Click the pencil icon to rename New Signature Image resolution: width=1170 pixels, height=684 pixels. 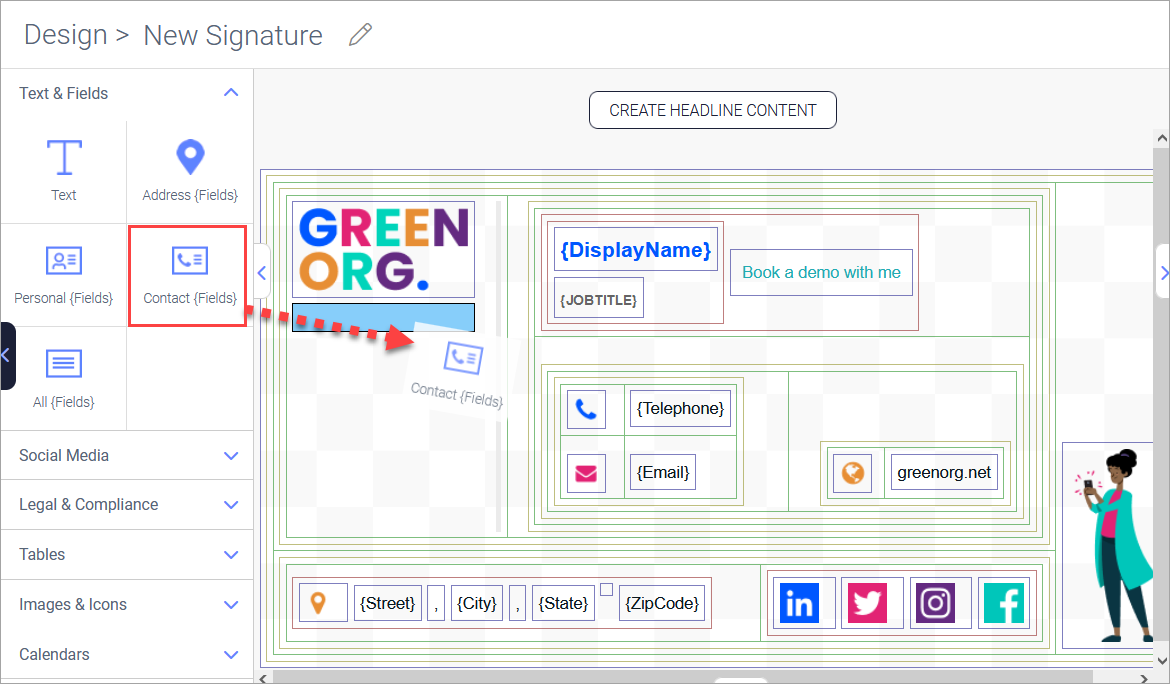[361, 34]
